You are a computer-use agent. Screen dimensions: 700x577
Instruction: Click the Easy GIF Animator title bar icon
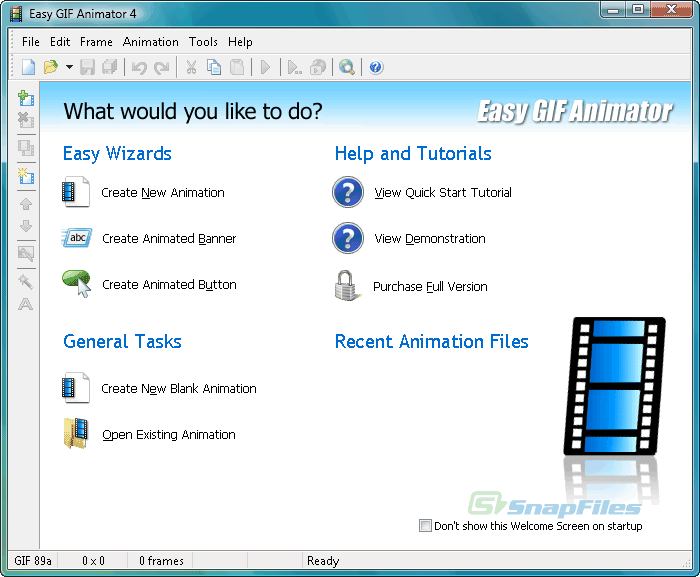tap(16, 14)
